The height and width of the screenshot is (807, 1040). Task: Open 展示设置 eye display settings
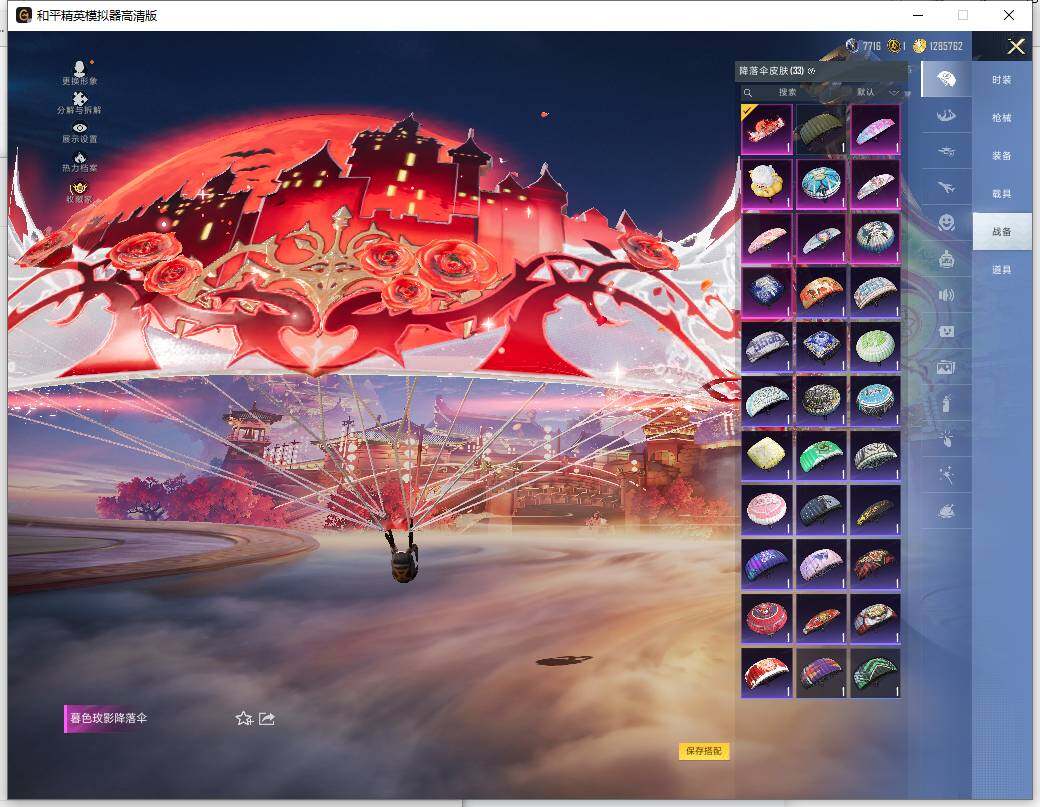click(x=80, y=131)
